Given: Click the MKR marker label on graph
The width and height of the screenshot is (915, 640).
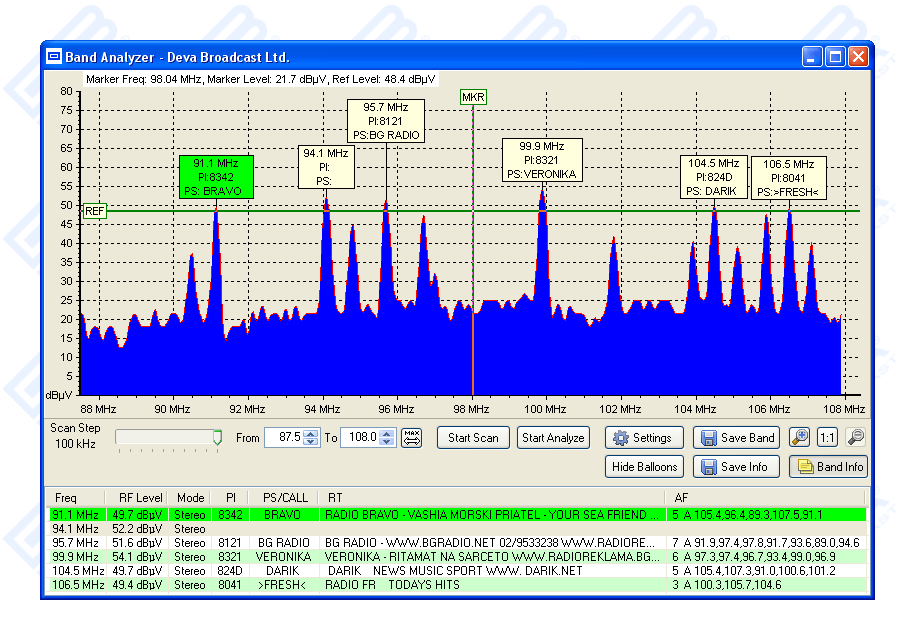Looking at the screenshot, I should pyautogui.click(x=473, y=97).
